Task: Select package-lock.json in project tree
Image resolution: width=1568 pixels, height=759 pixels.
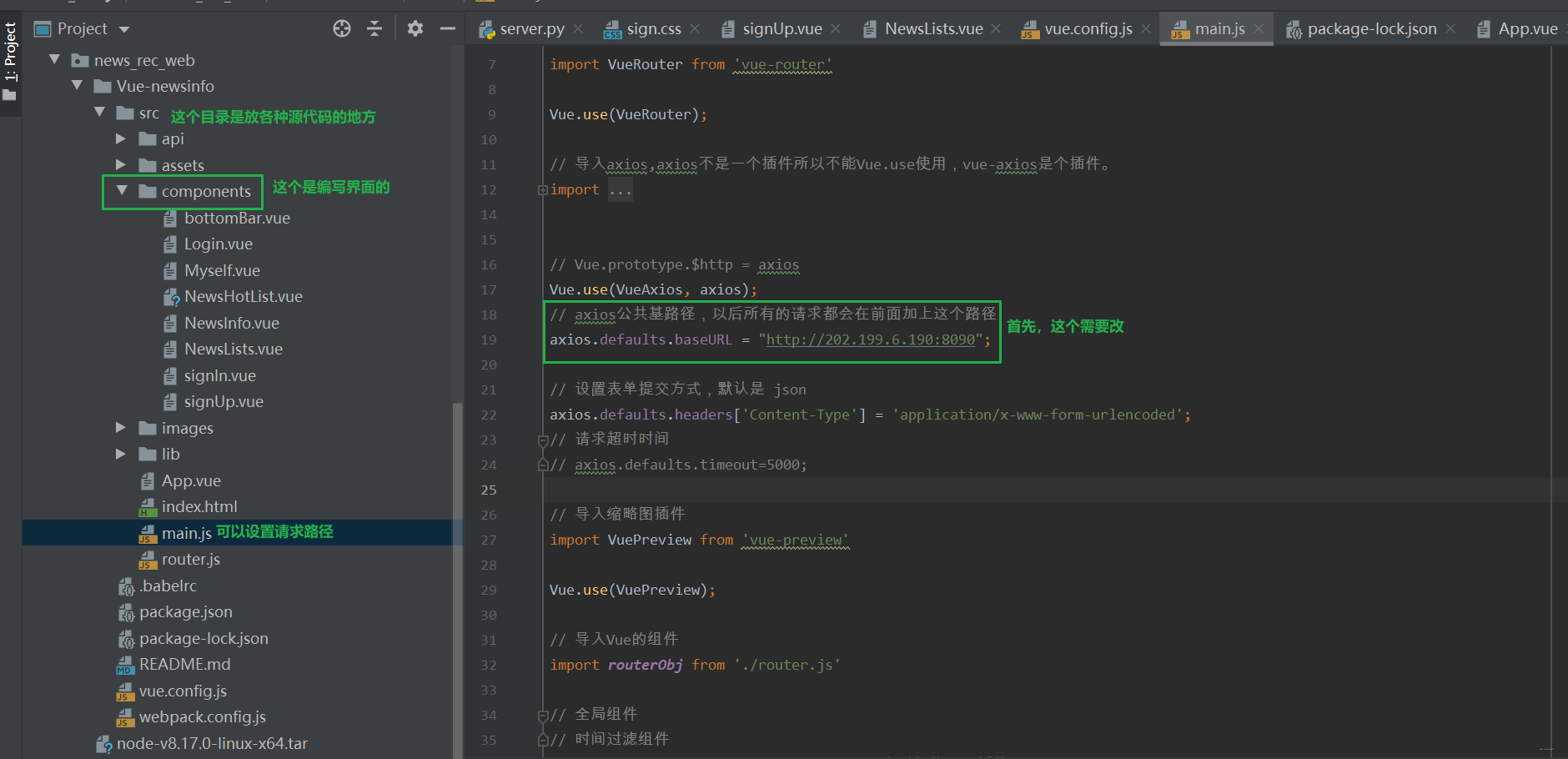Action: 204,638
